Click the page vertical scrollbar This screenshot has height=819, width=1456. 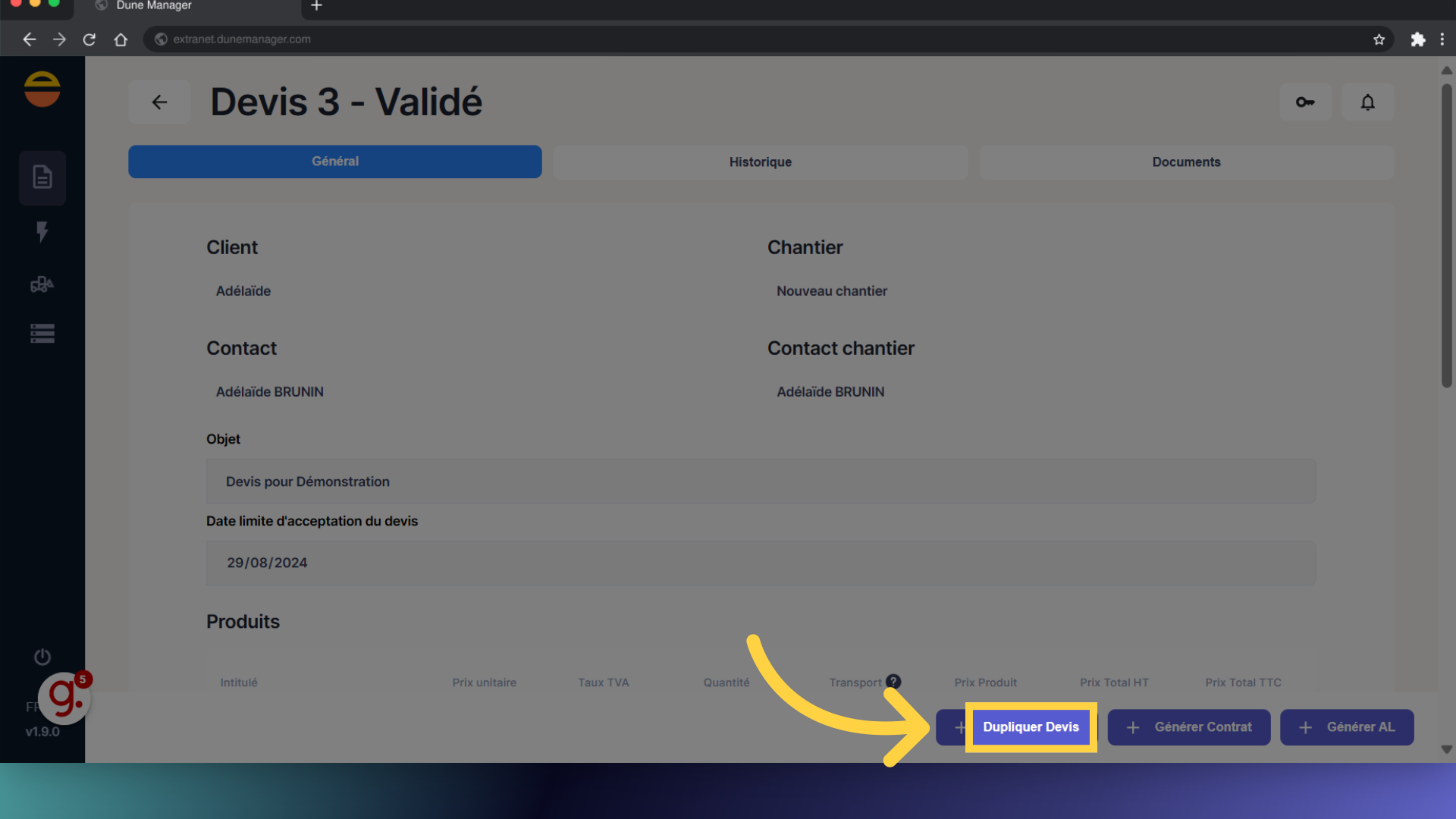1446,235
